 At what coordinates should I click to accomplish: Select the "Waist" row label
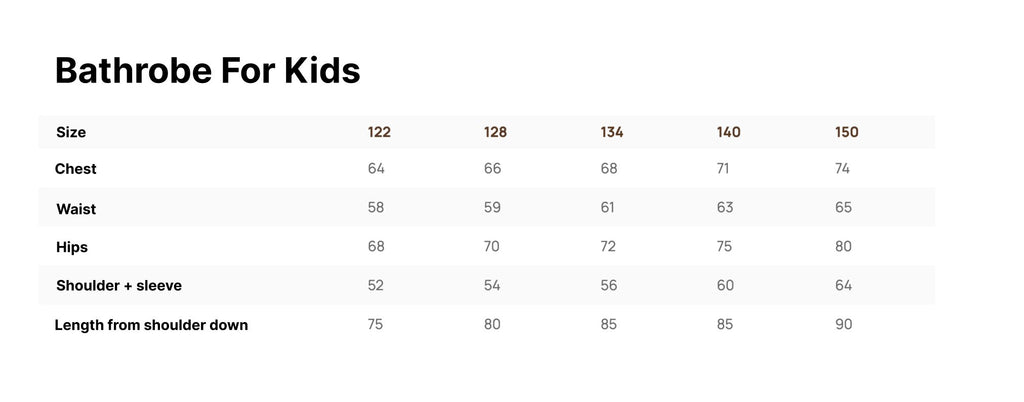(x=76, y=209)
